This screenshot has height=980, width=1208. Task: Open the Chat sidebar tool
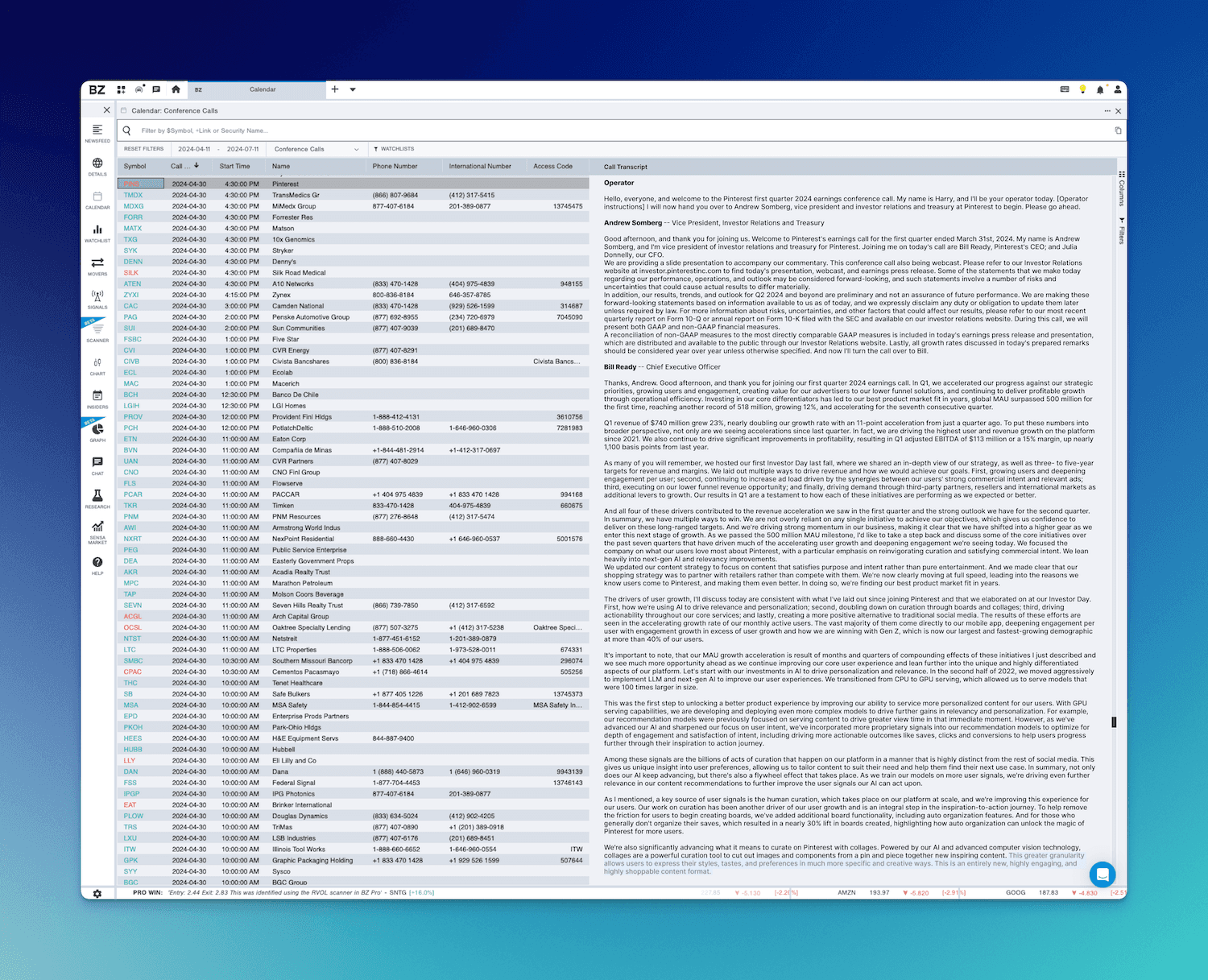[x=97, y=466]
